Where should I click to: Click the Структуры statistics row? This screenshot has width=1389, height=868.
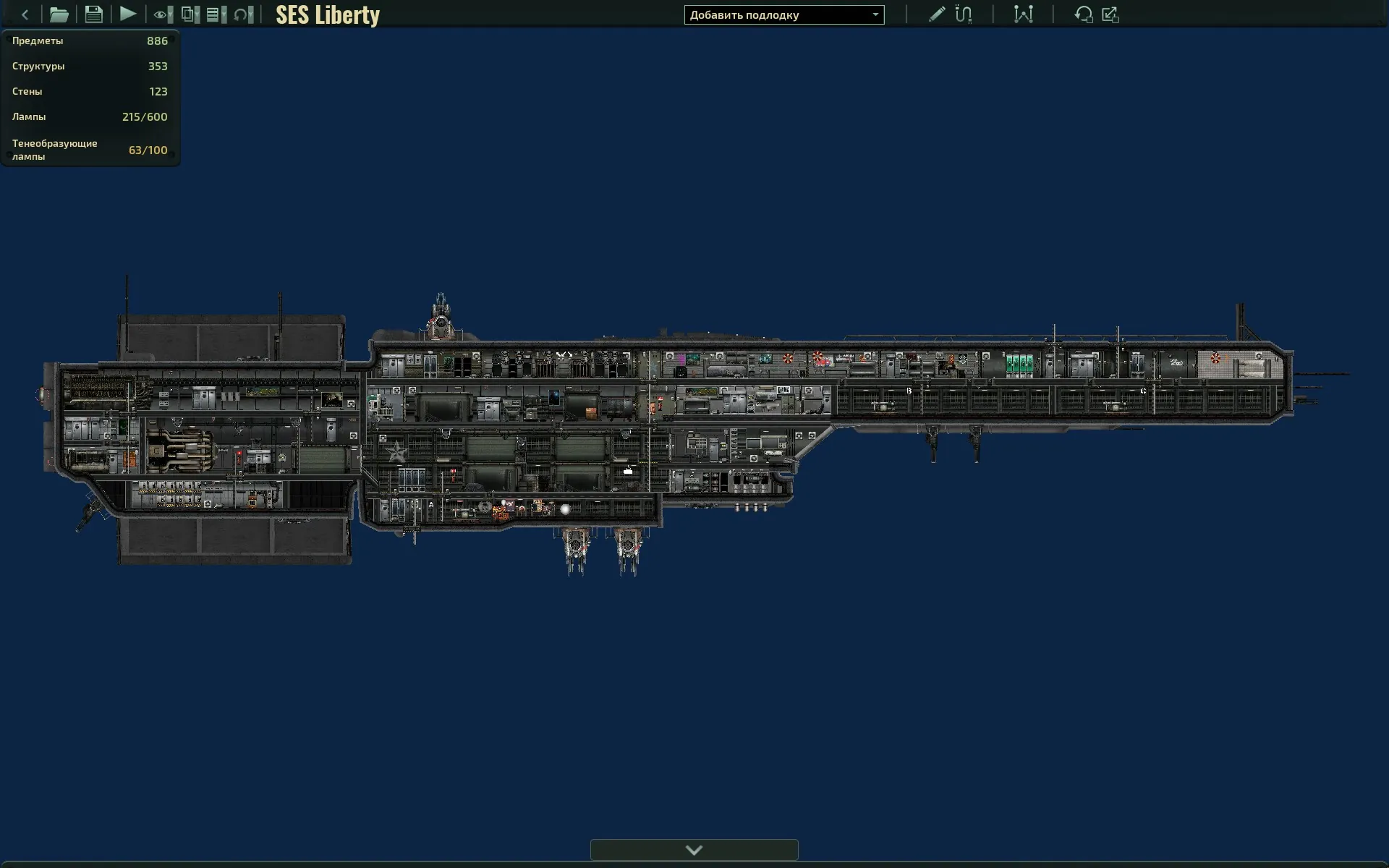(90, 66)
